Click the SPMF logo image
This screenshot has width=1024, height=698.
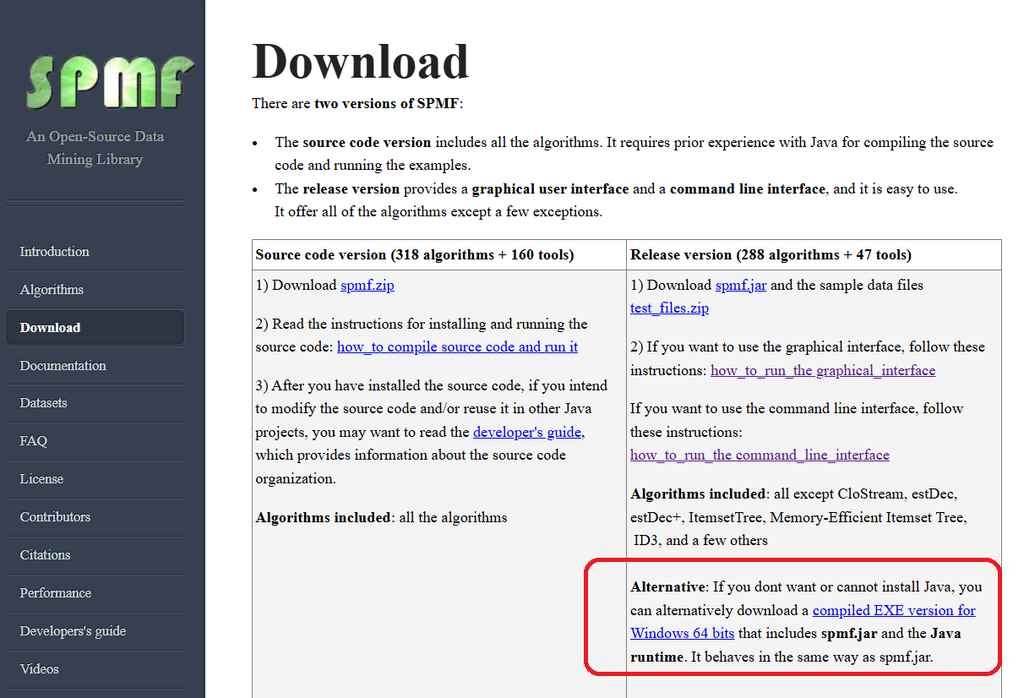pyautogui.click(x=109, y=82)
